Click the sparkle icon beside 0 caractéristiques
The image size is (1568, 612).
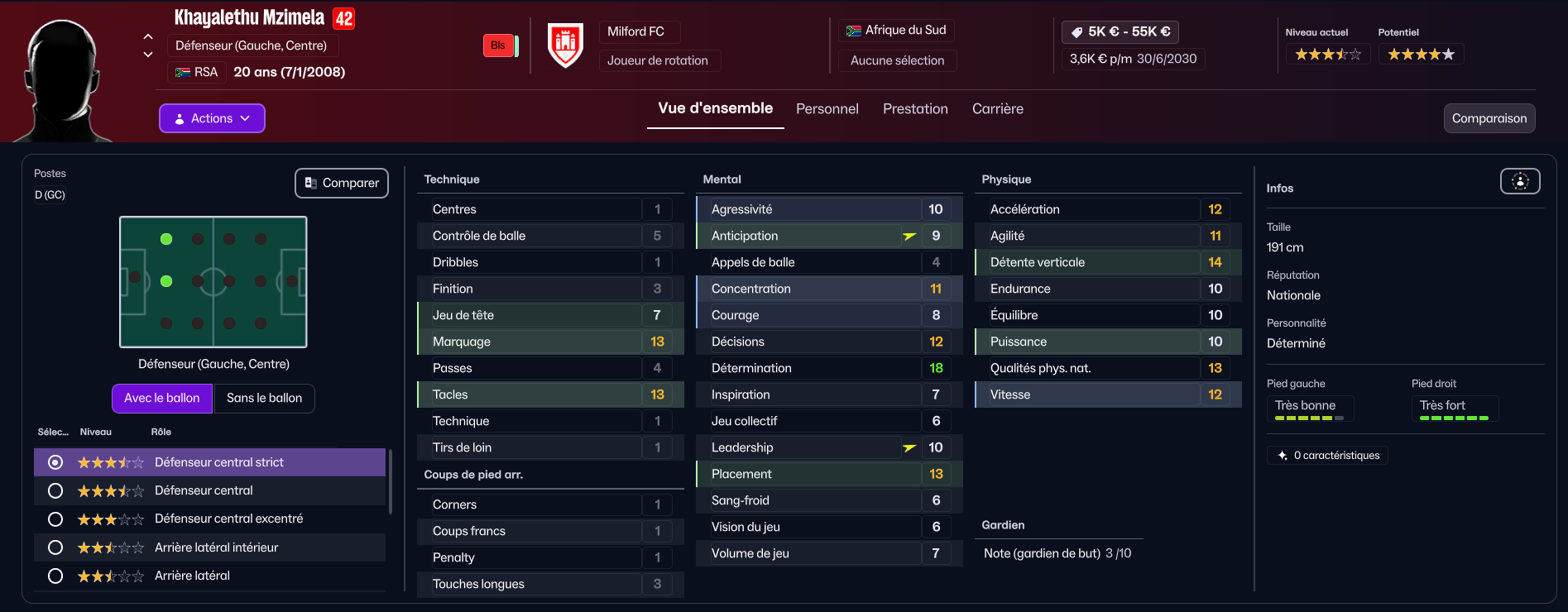1283,456
